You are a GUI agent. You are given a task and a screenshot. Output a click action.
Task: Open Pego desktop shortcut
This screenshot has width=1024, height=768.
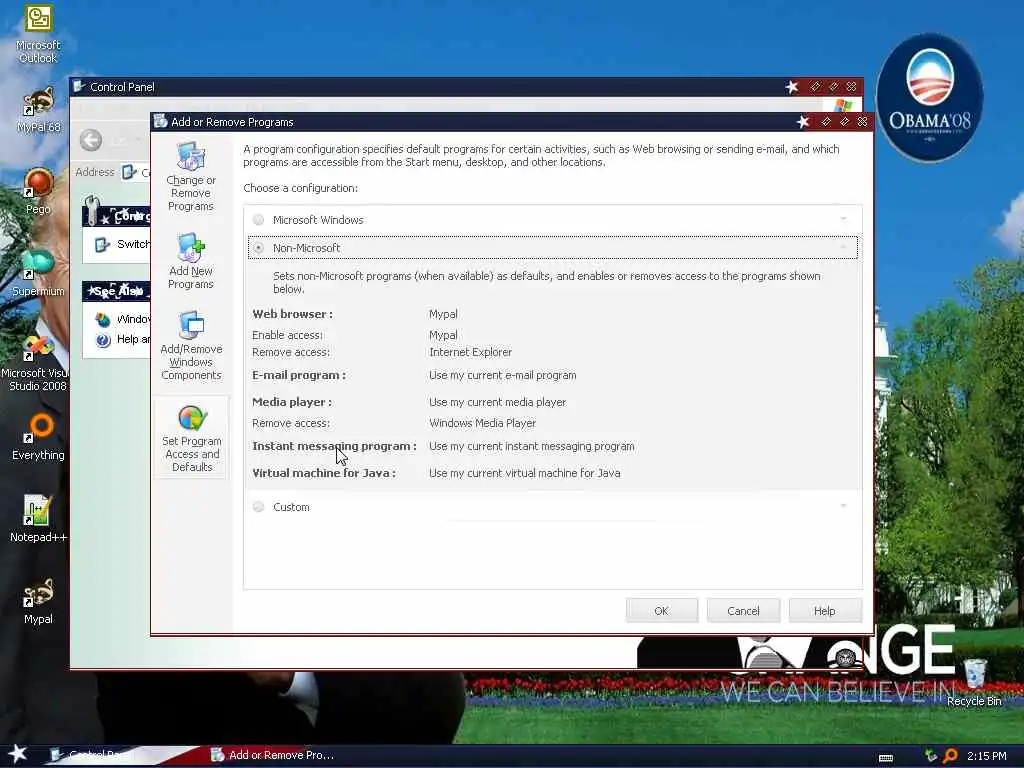point(39,191)
